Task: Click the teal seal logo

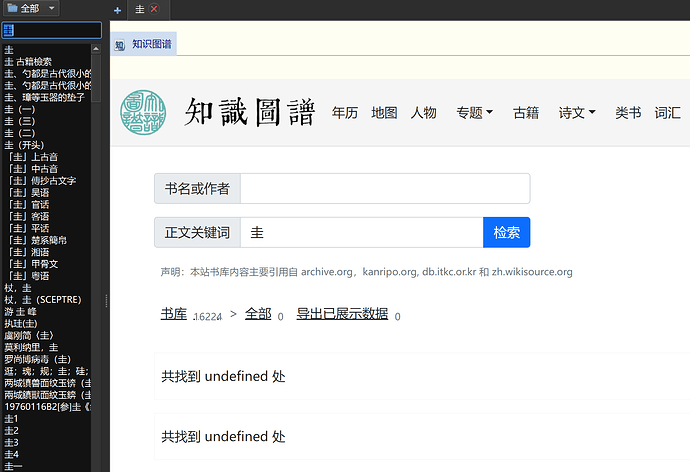Action: click(x=143, y=112)
